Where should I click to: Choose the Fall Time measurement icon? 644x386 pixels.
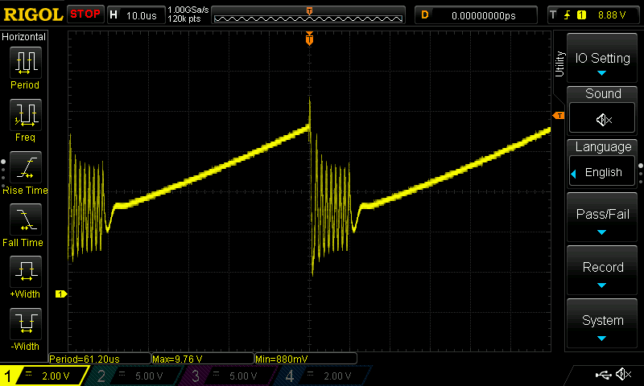pos(25,219)
